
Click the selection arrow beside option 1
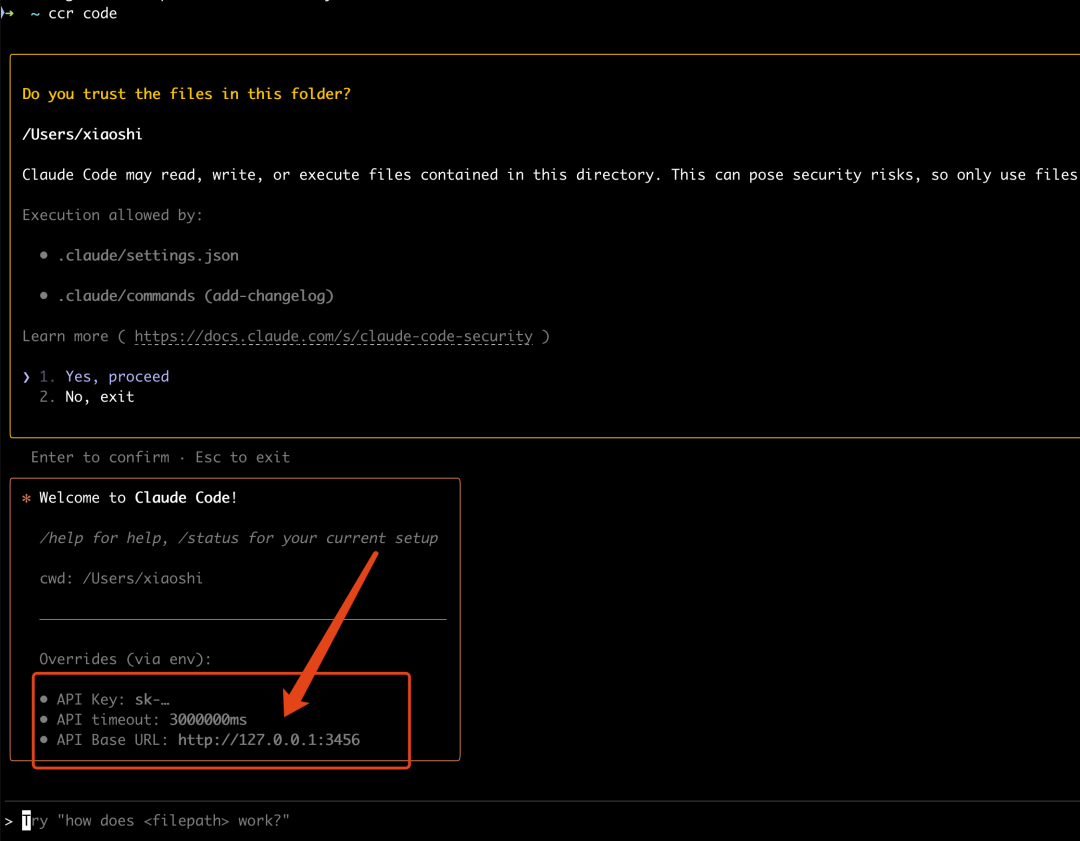[26, 377]
